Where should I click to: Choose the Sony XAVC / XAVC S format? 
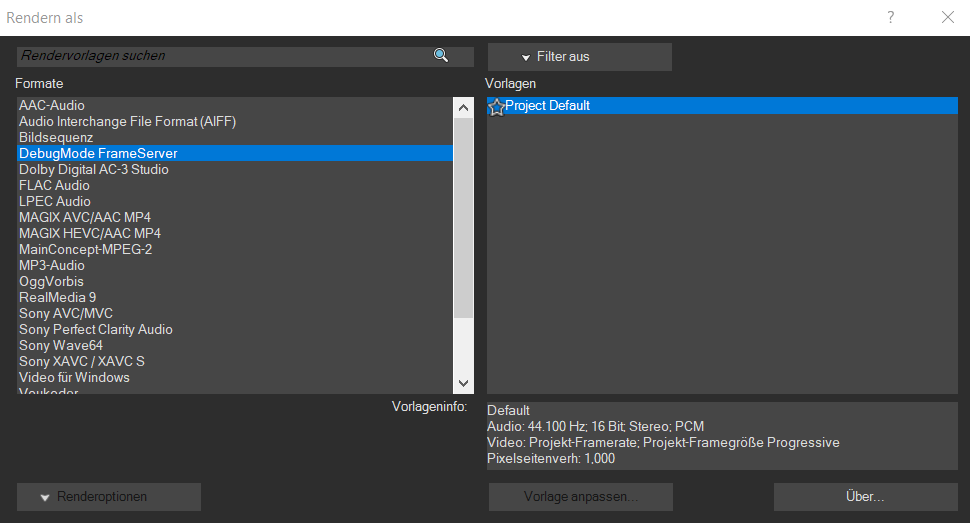point(82,361)
